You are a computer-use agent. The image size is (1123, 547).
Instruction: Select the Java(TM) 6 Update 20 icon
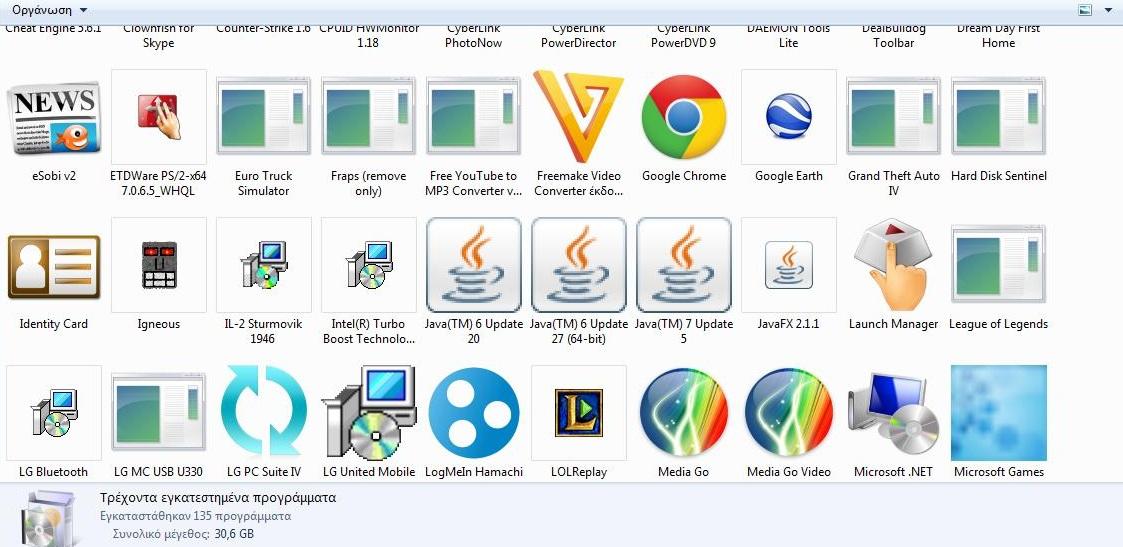pos(473,265)
